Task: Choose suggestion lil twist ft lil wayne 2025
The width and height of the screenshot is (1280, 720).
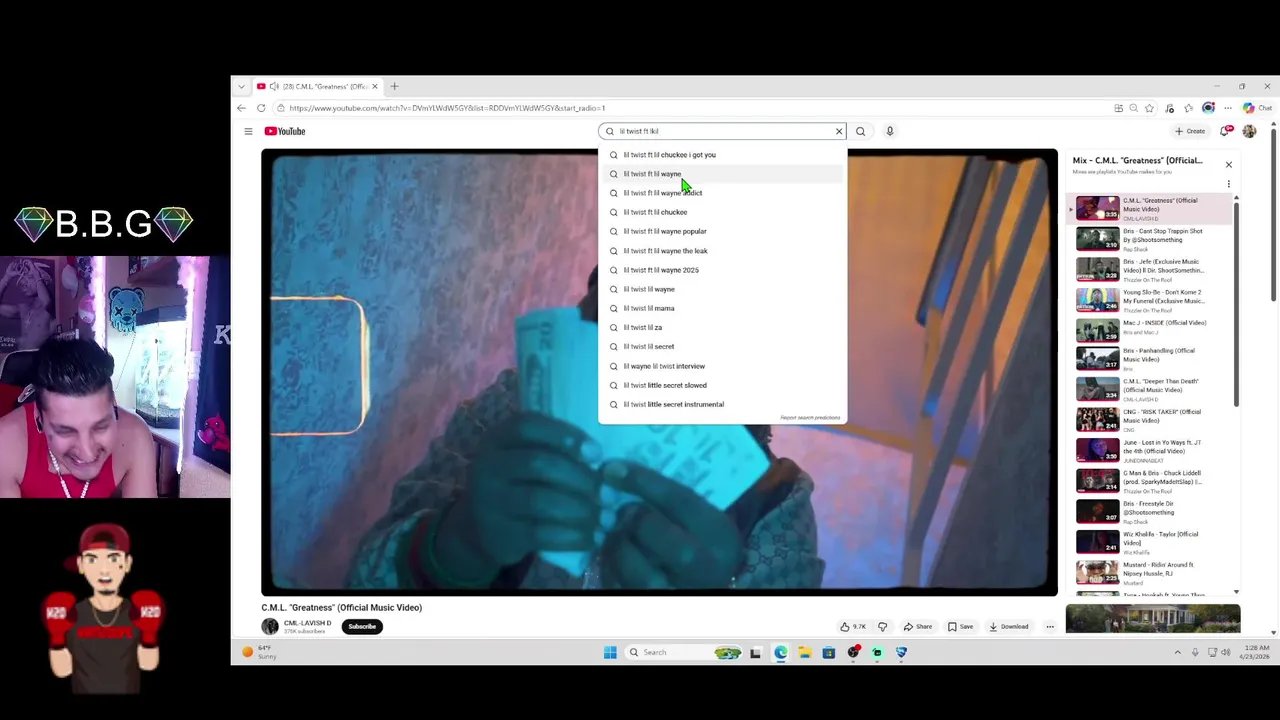Action: [x=722, y=270]
